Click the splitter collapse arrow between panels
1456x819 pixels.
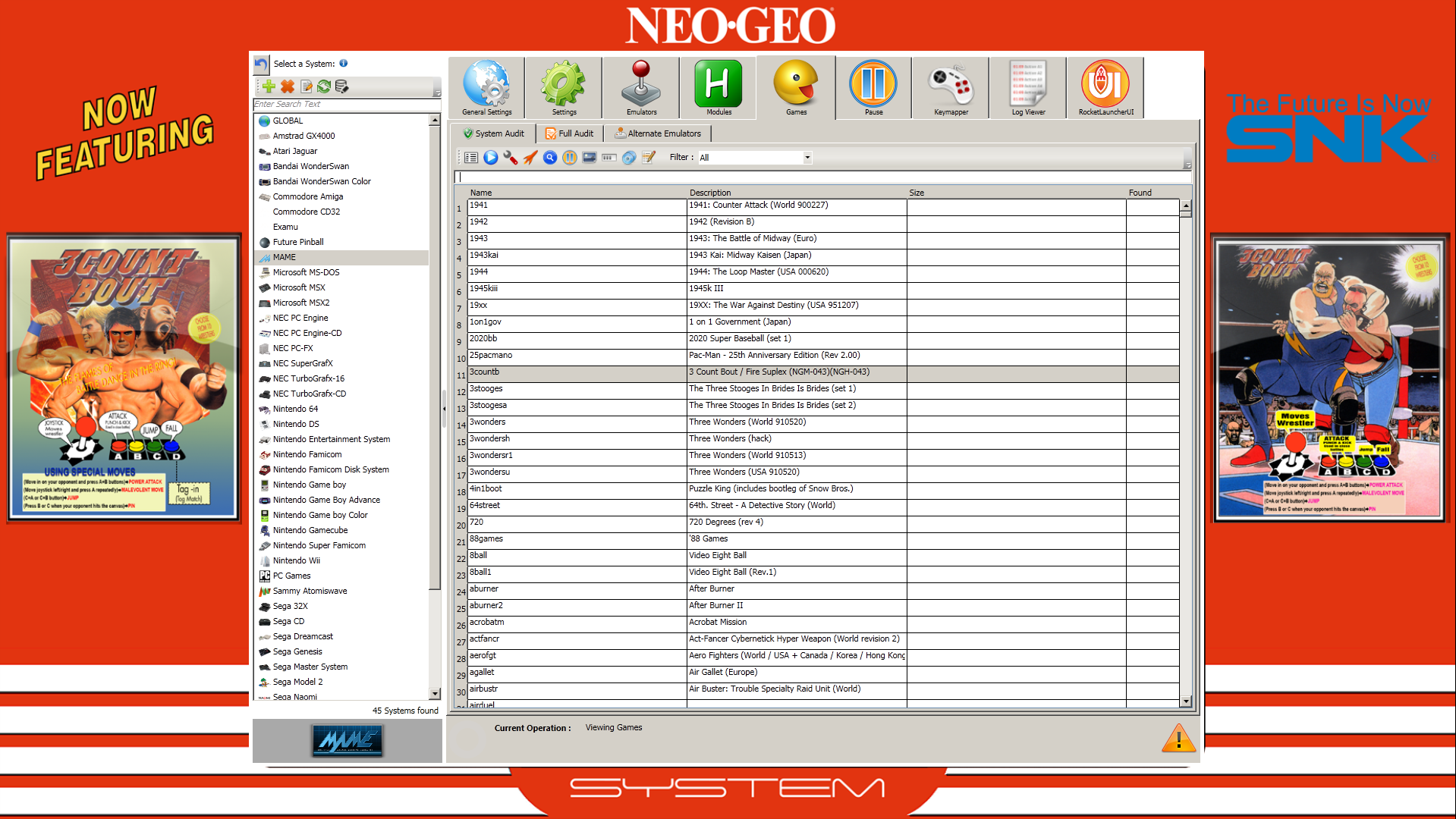tap(445, 409)
